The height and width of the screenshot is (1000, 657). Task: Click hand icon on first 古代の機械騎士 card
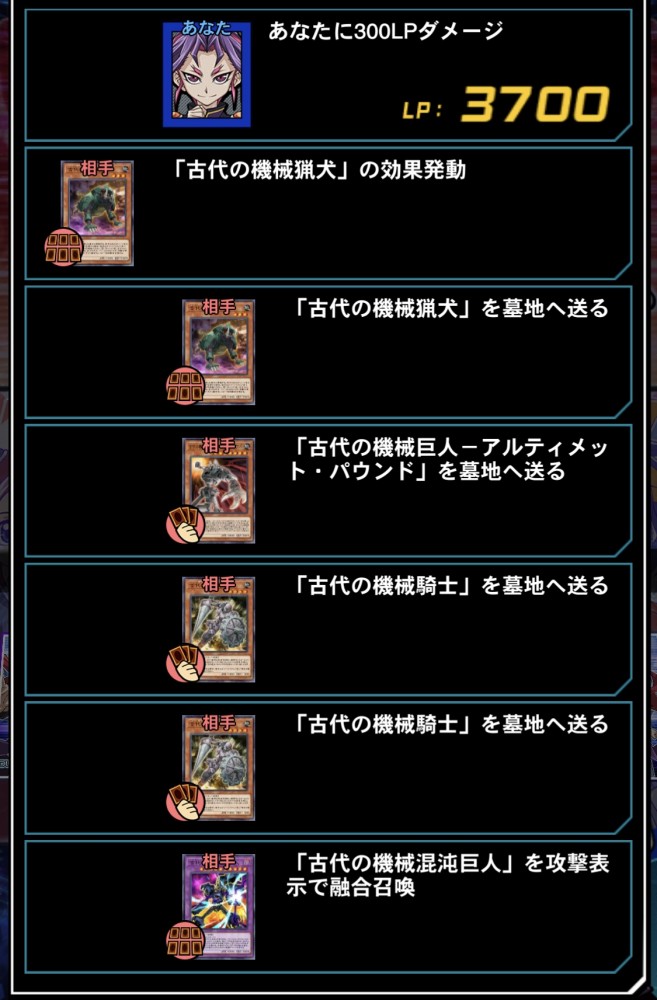pyautogui.click(x=185, y=663)
